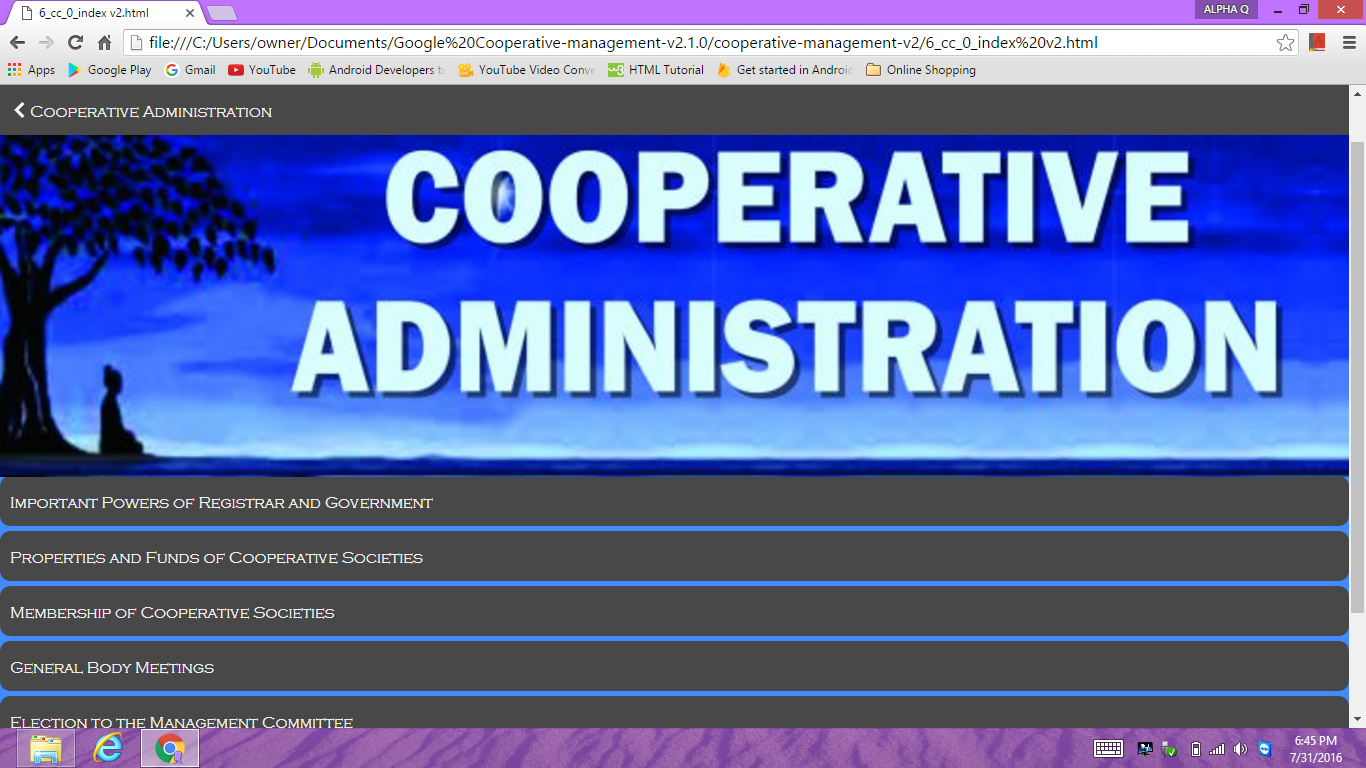Screen dimensions: 1366x768
Task: Open the Gmail bookmark
Action: tap(189, 70)
